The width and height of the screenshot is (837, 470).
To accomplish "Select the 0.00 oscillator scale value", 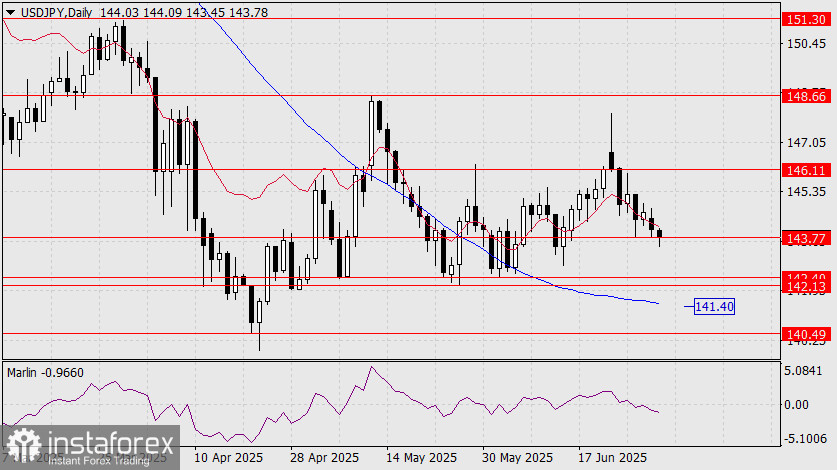I will (x=796, y=405).
